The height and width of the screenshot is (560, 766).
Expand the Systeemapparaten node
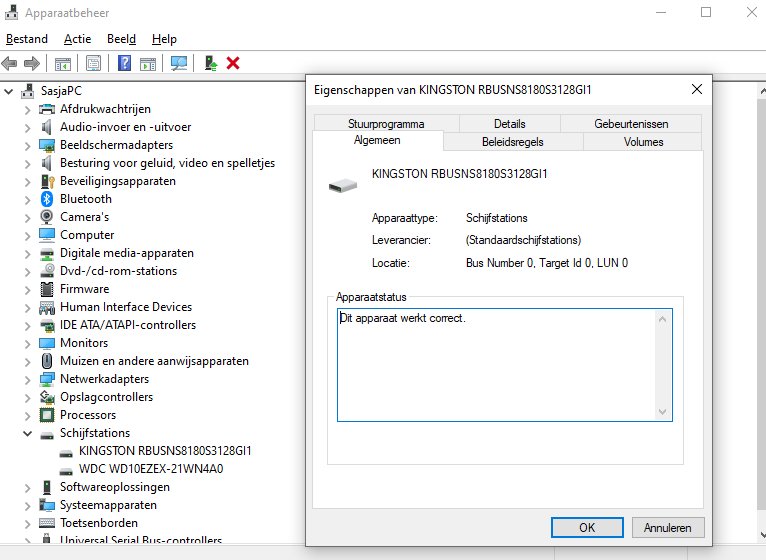(x=28, y=505)
